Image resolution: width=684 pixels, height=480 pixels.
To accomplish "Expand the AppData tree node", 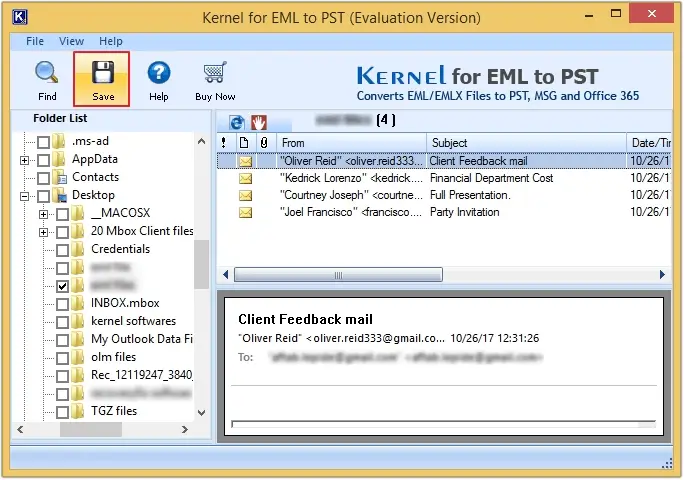I will [x=24, y=161].
